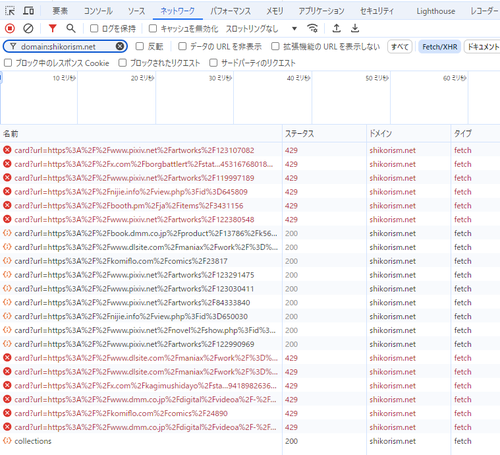Select the すべて filter button
Image resolution: width=500 pixels, height=455 pixels.
click(400, 47)
